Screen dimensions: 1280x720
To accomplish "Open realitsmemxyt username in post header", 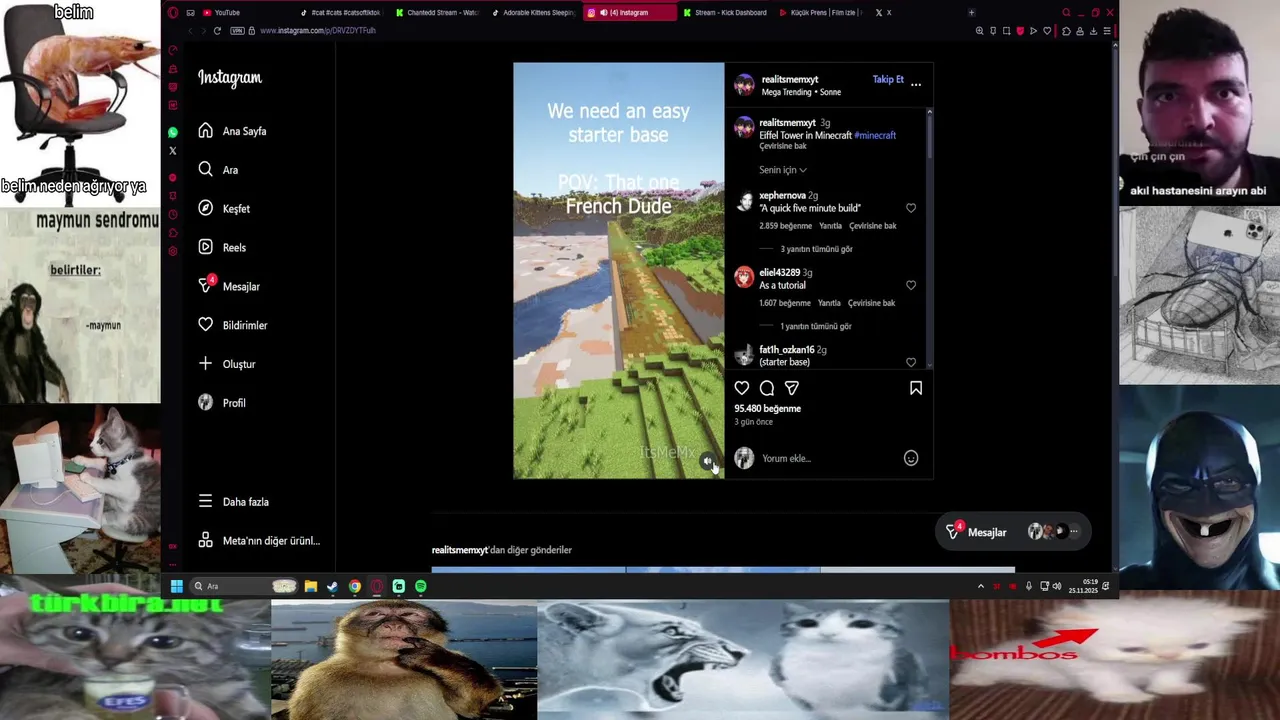I will [x=790, y=79].
